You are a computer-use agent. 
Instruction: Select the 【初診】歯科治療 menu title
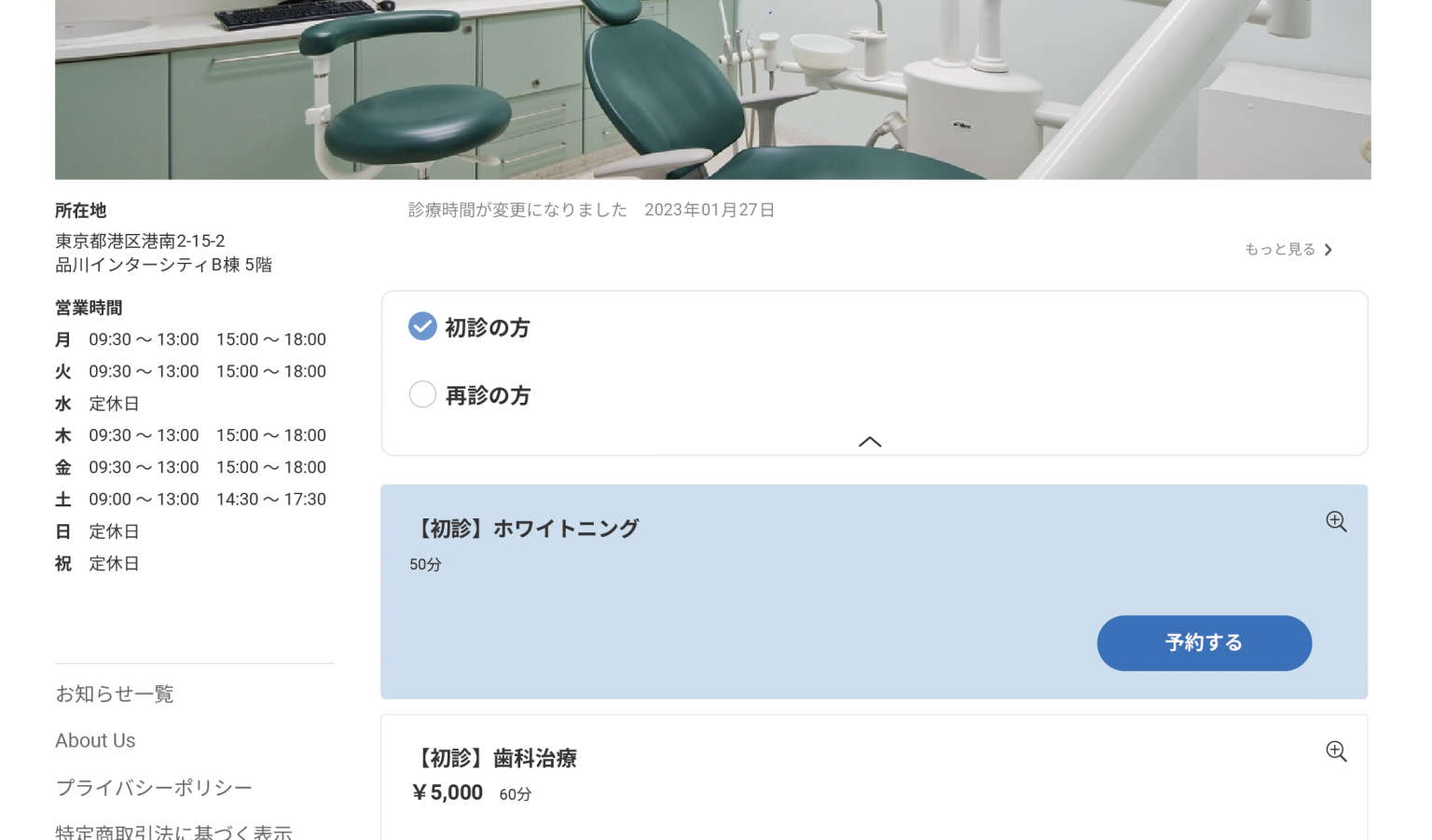coord(493,759)
